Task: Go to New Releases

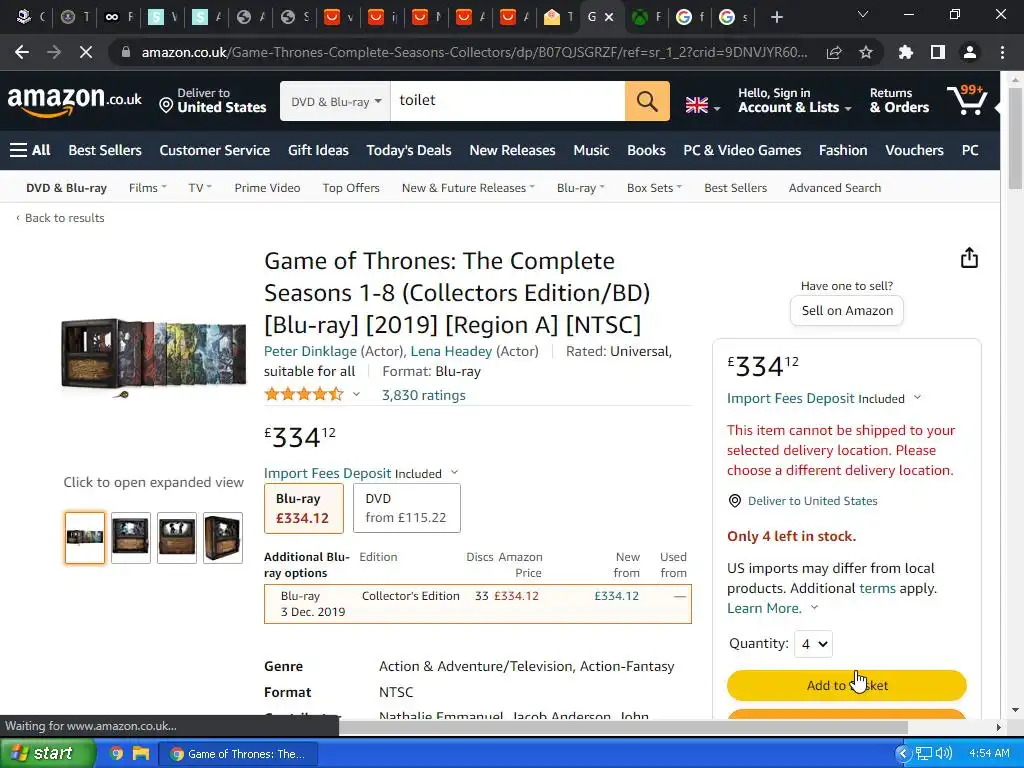Action: pyautogui.click(x=512, y=150)
